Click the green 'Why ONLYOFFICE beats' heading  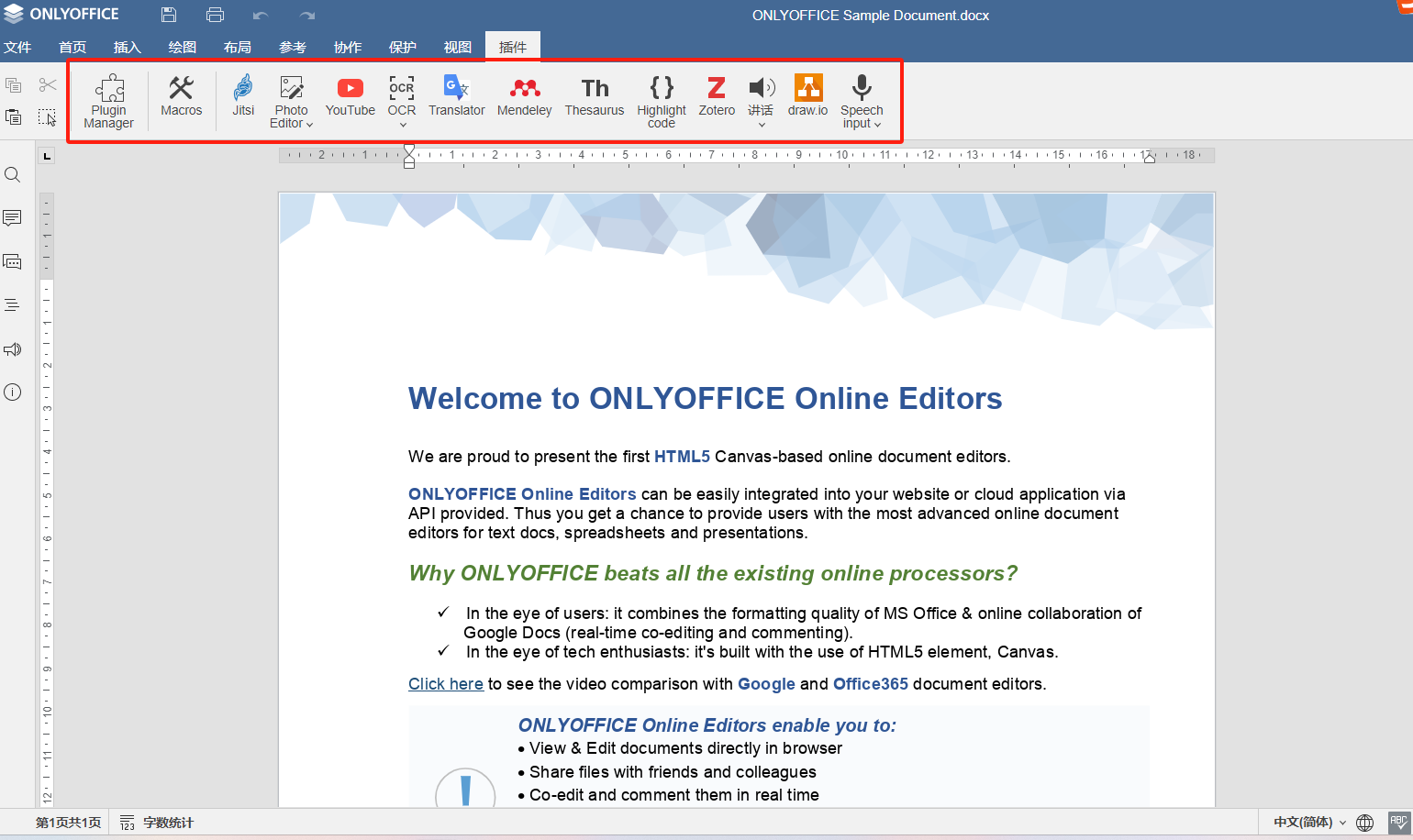(x=713, y=573)
